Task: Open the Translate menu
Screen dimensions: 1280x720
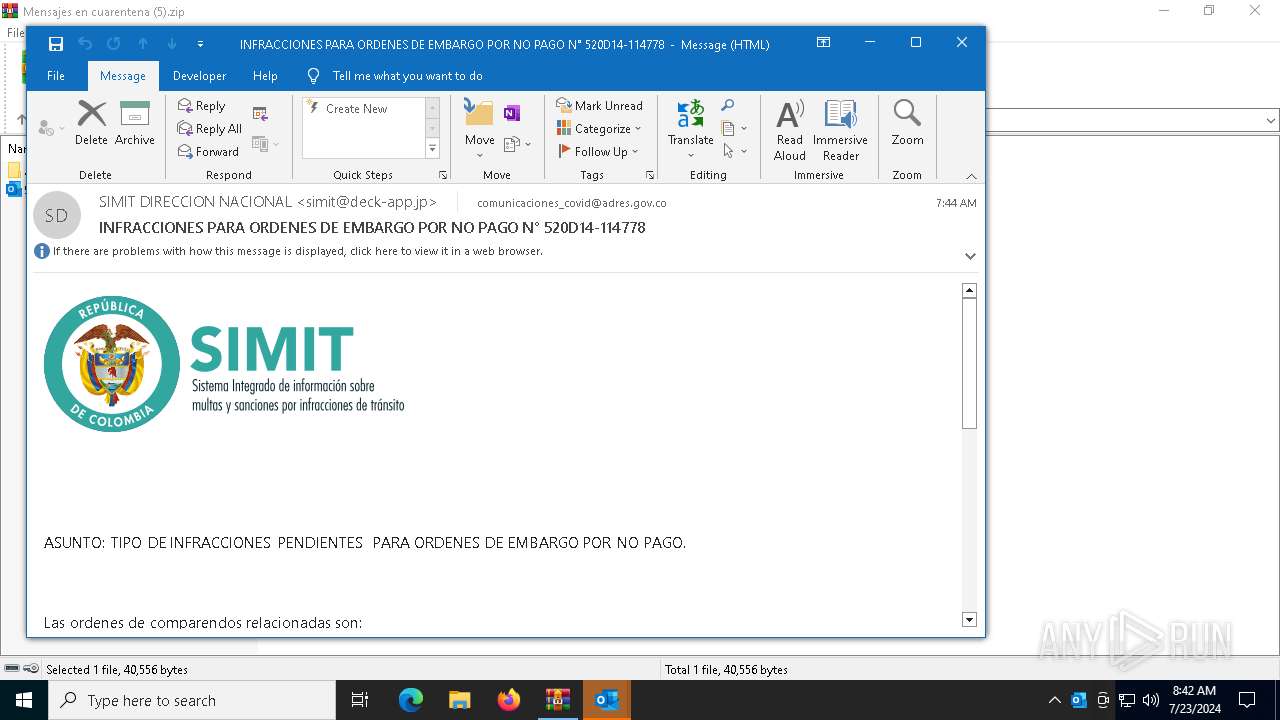Action: (x=691, y=128)
